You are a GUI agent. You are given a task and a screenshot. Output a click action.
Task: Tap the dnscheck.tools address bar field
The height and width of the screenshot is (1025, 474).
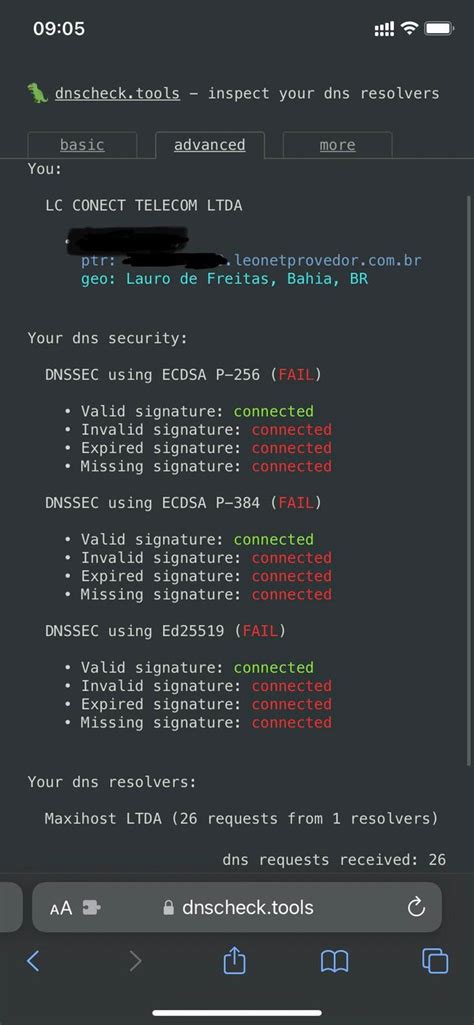coord(237,907)
